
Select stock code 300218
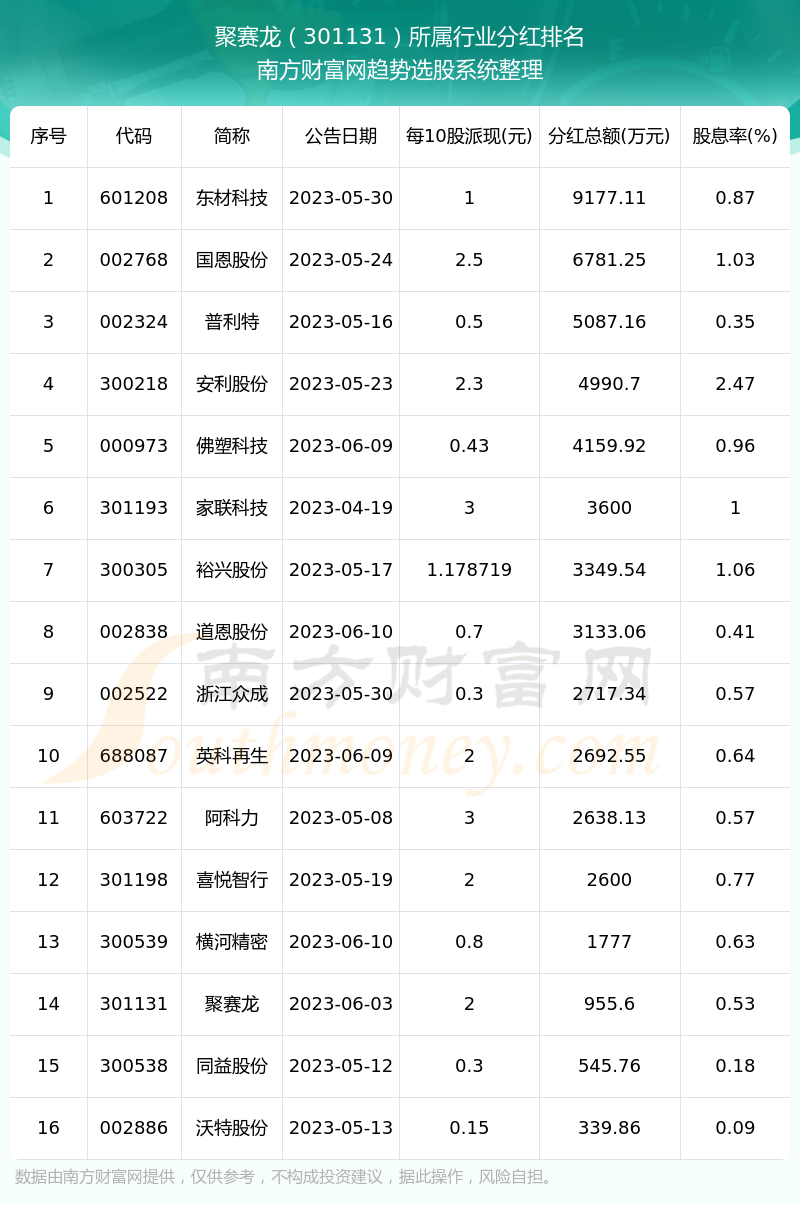point(134,384)
